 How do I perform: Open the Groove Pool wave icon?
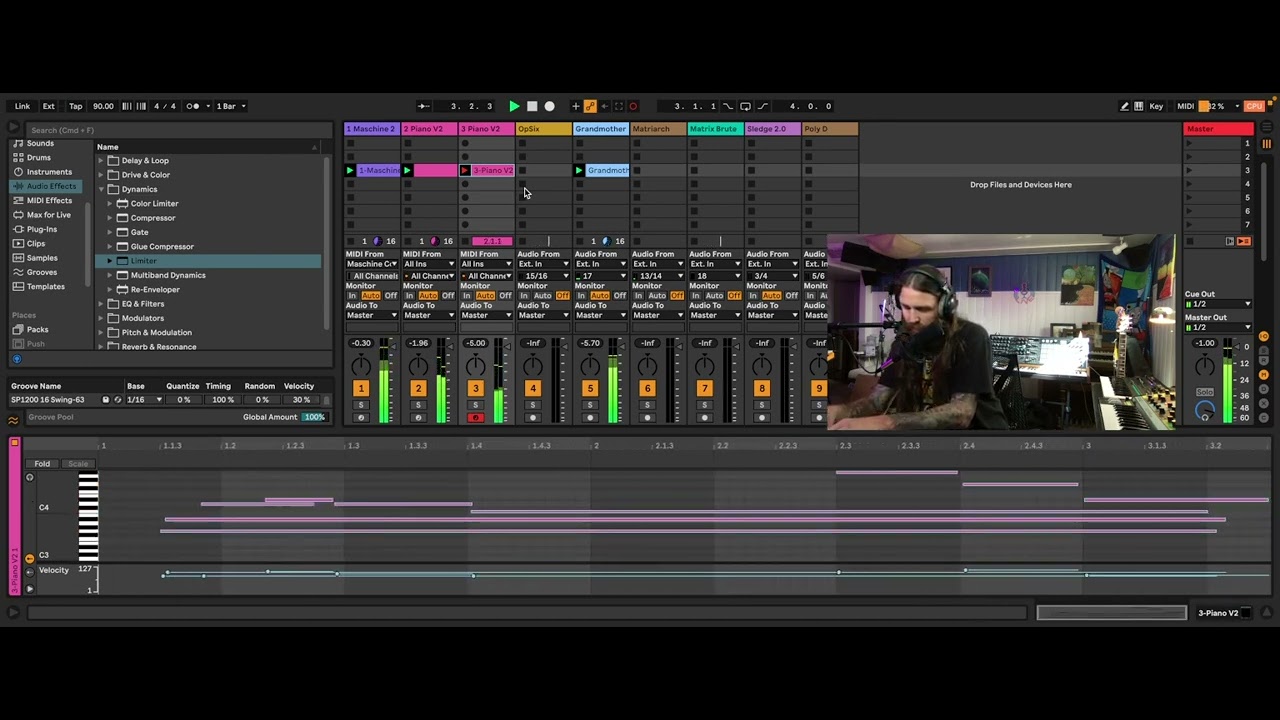coord(13,419)
